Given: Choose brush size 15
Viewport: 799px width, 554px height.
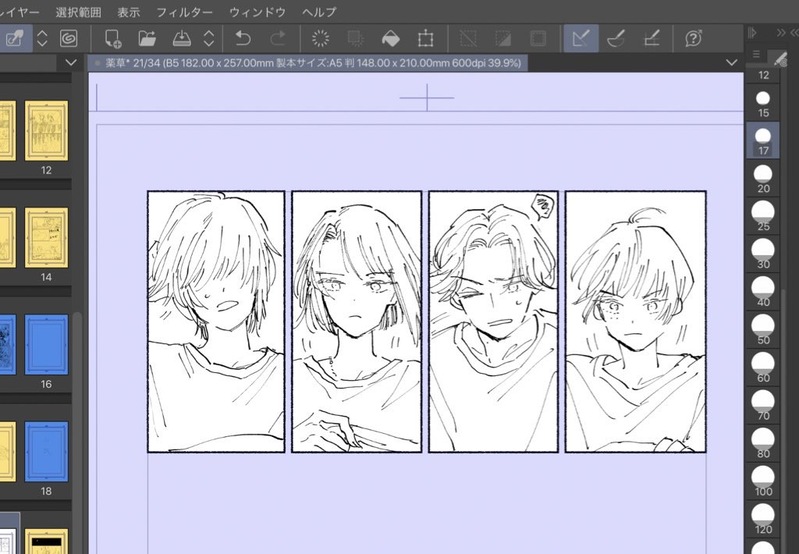Looking at the screenshot, I should pos(763,103).
